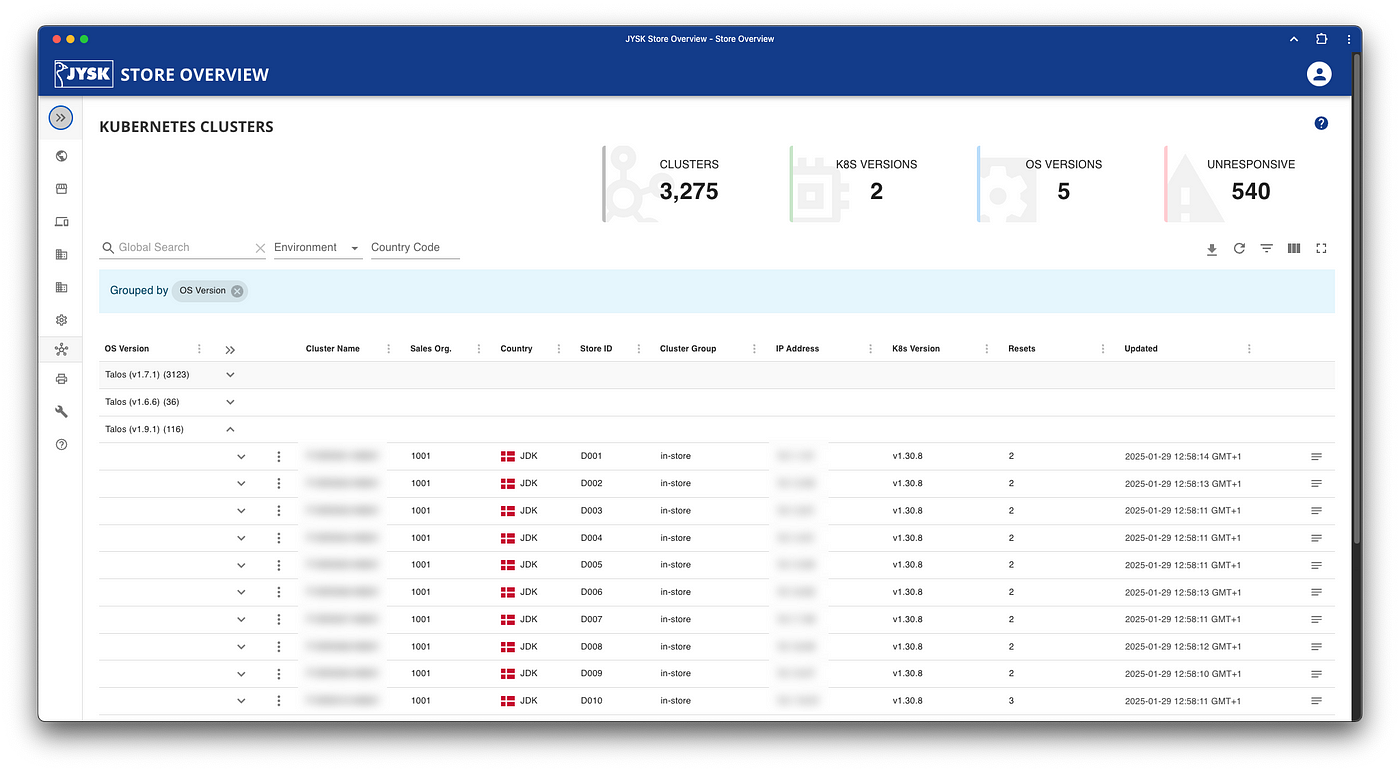Expand the sidebar with double-chevron button
This screenshot has width=1400, height=772.
[x=61, y=117]
